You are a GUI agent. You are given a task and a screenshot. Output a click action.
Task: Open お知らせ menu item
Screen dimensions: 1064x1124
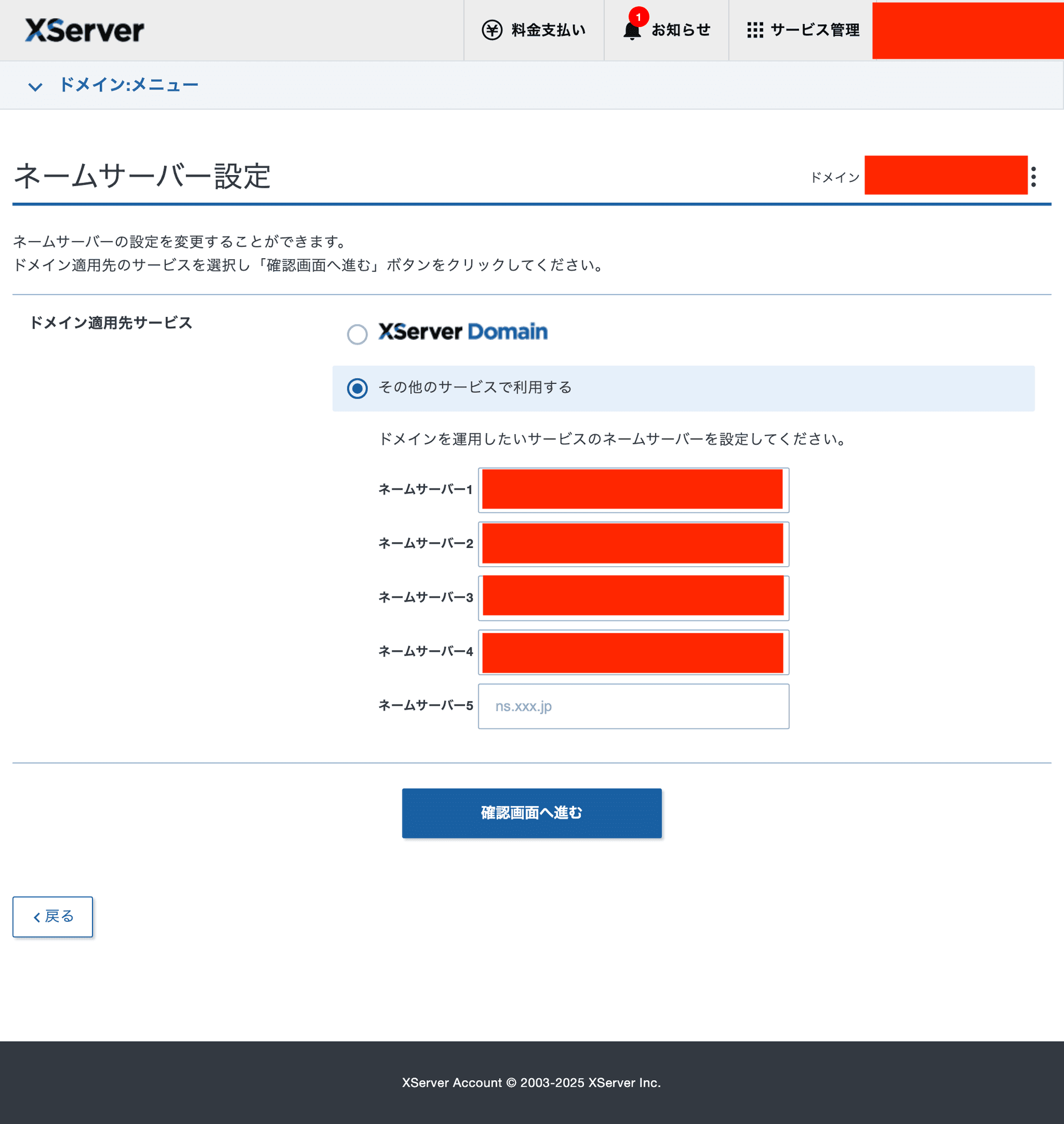coord(667,30)
